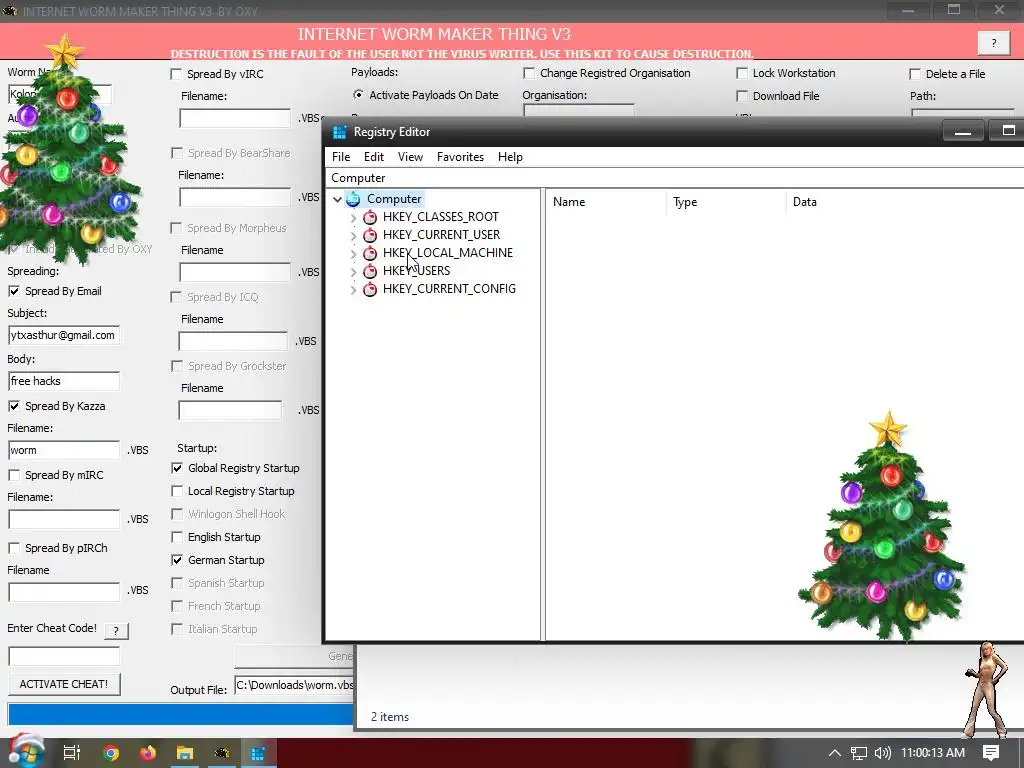Launch Firefox from the taskbar
The image size is (1024, 768).
[x=148, y=753]
